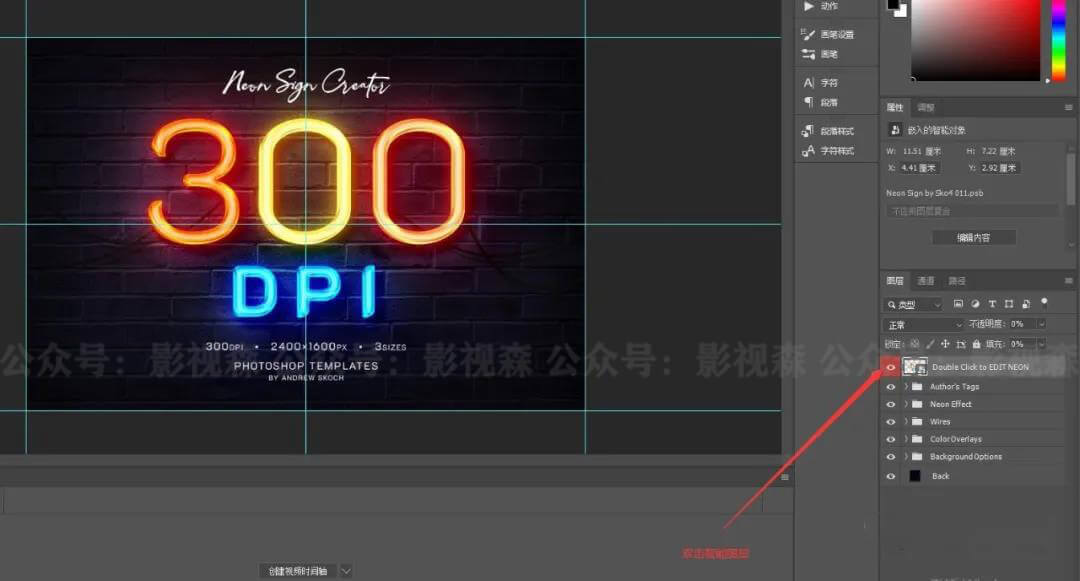This screenshot has height=581, width=1080.
Task: Hide the Background Options group
Action: (891, 456)
